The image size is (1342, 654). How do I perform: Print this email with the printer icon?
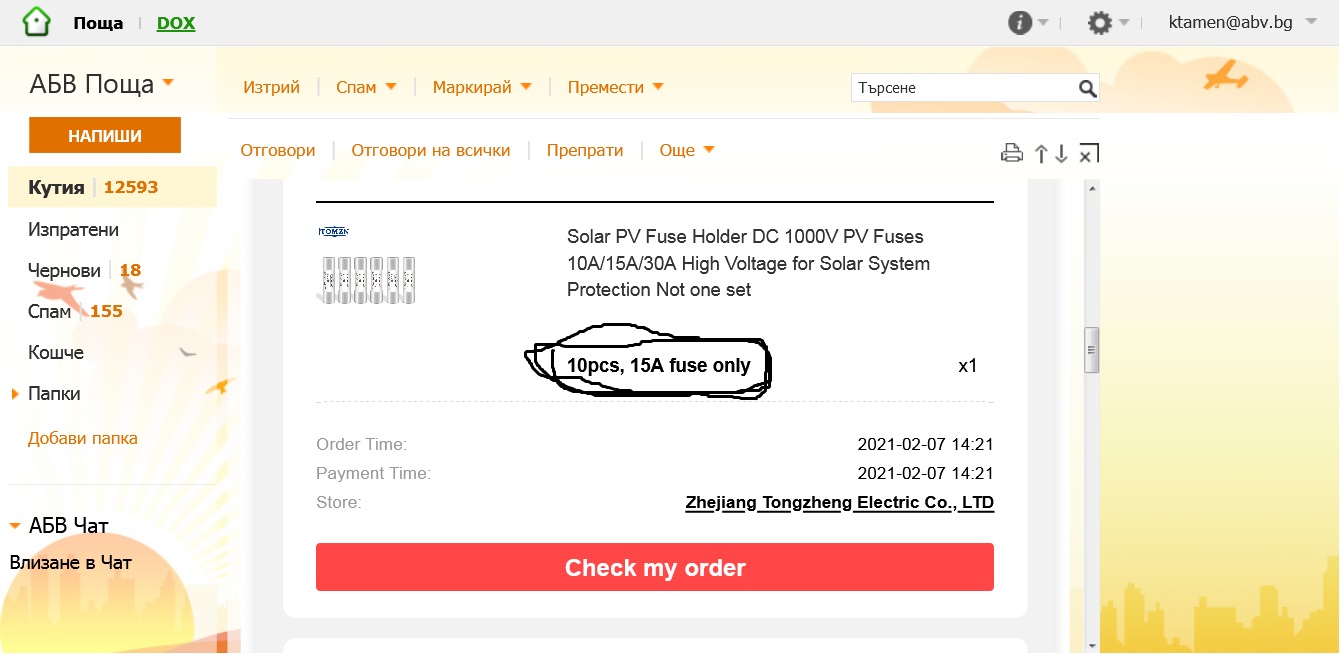(x=1012, y=153)
